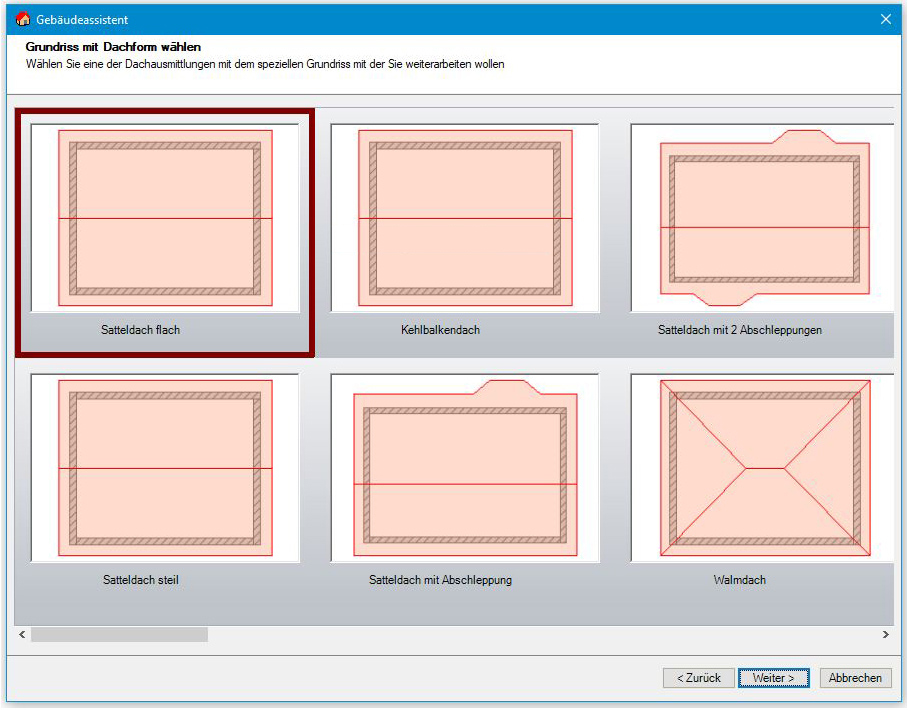Click the horizontal scrollbar thumb

click(x=119, y=635)
